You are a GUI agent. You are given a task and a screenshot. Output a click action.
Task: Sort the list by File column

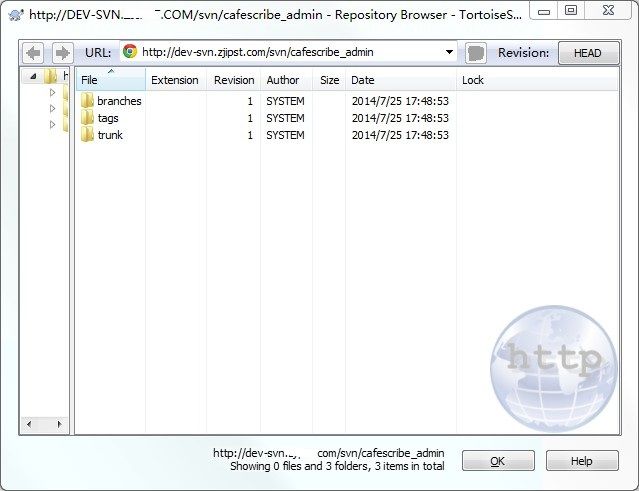pyautogui.click(x=110, y=79)
